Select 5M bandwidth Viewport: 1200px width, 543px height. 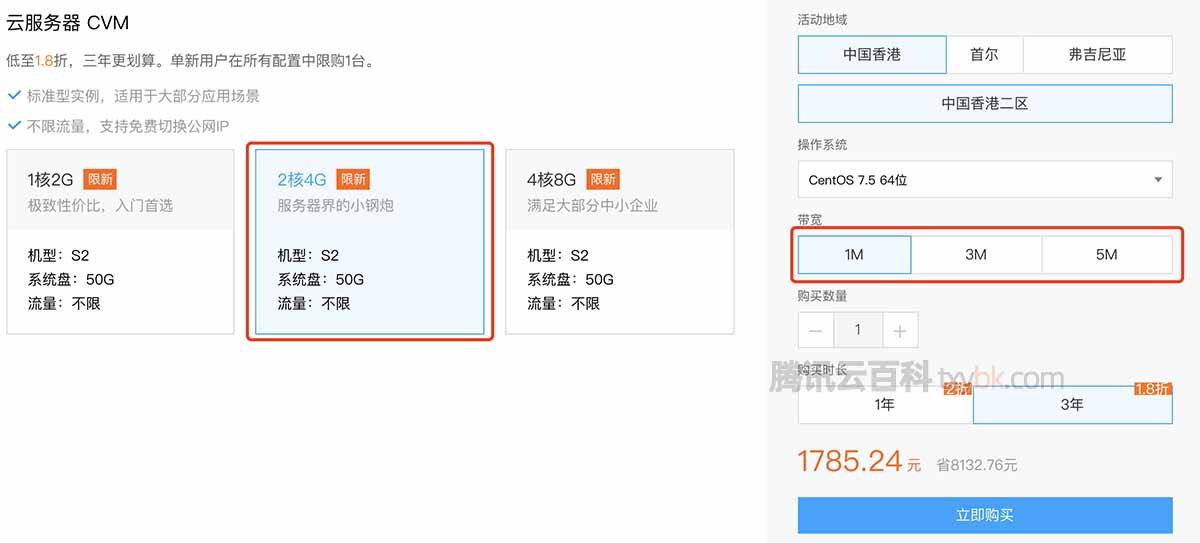point(1107,255)
